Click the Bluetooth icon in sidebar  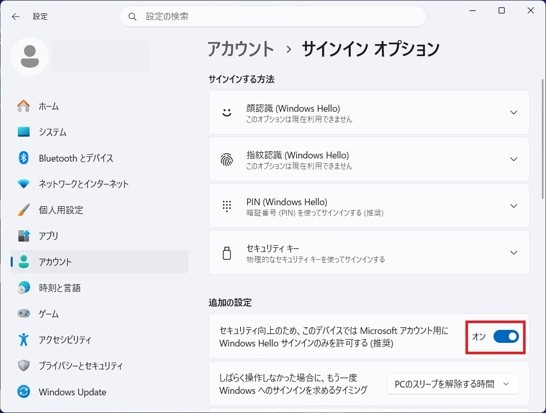point(23,158)
